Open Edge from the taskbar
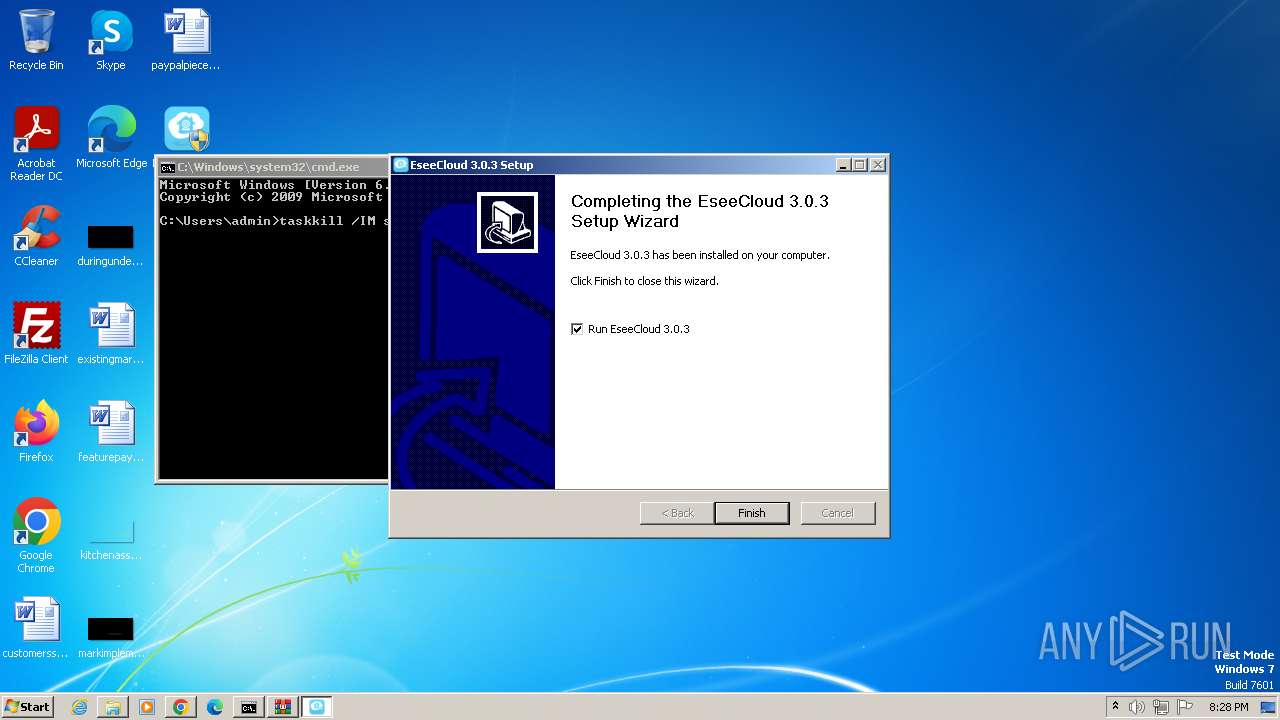1280x720 pixels. [215, 707]
